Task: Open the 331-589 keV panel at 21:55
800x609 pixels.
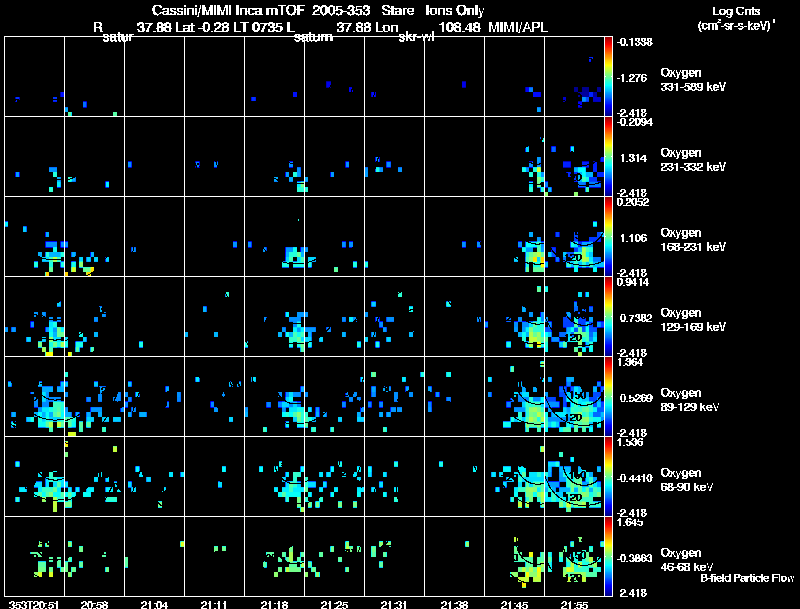Action: (x=574, y=77)
